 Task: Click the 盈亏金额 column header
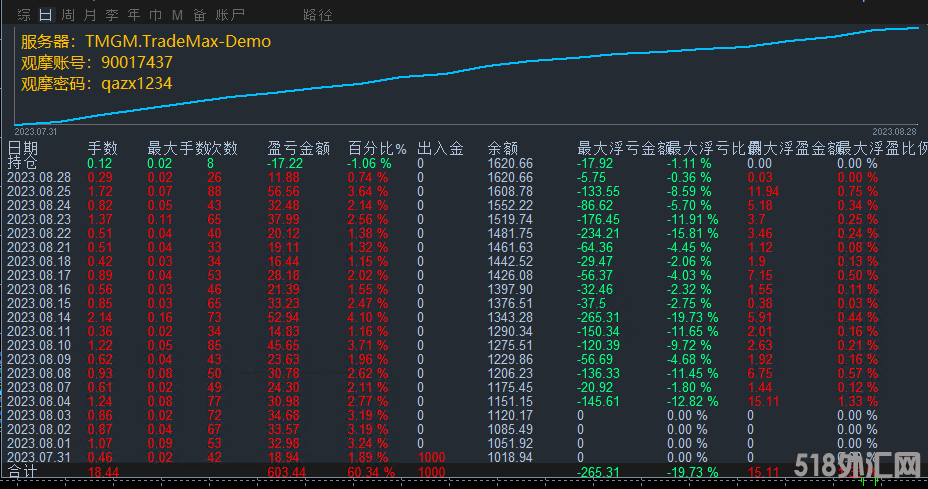point(298,148)
